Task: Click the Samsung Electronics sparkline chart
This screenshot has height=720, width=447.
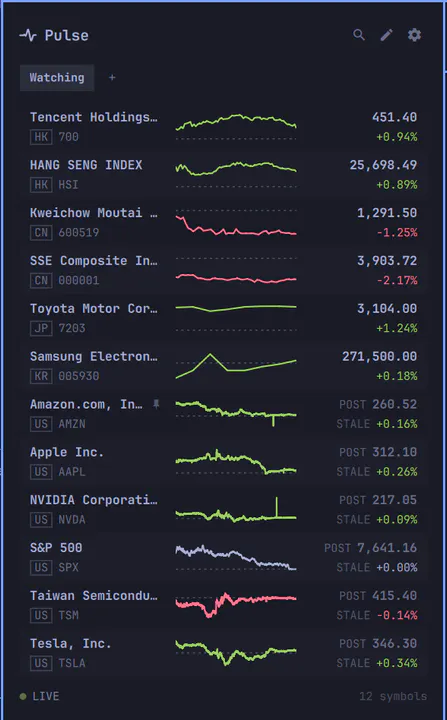Action: tap(236, 366)
